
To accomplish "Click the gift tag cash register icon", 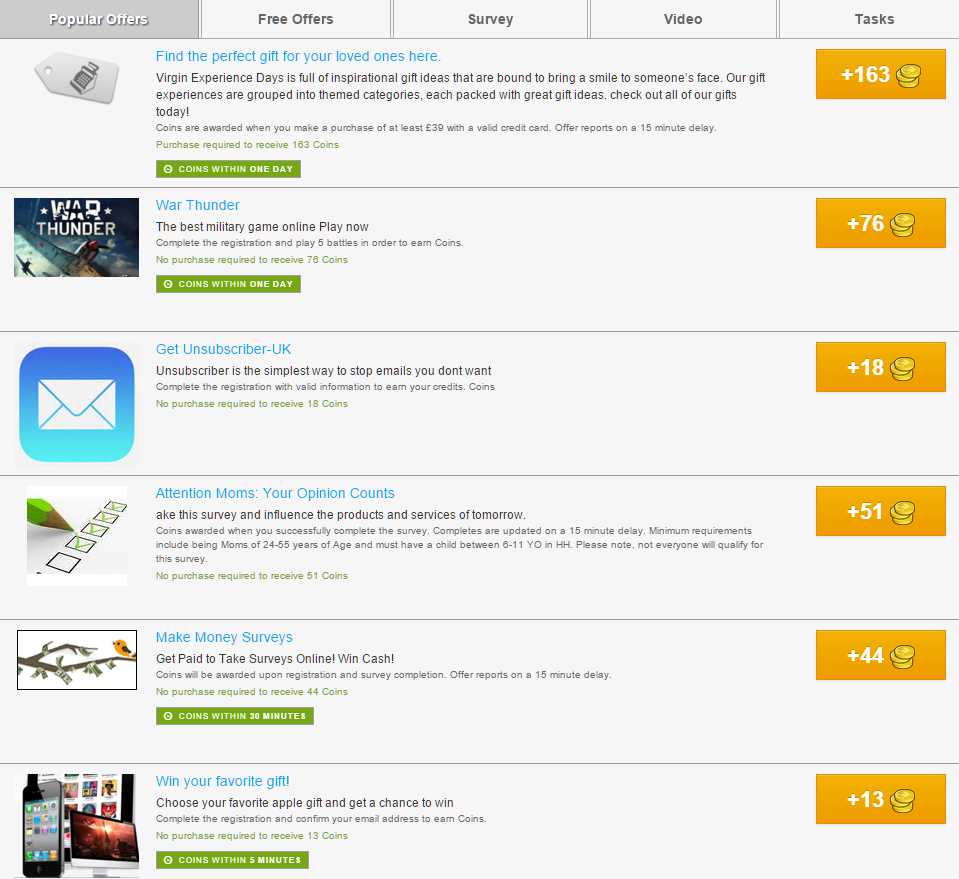I will point(76,77).
